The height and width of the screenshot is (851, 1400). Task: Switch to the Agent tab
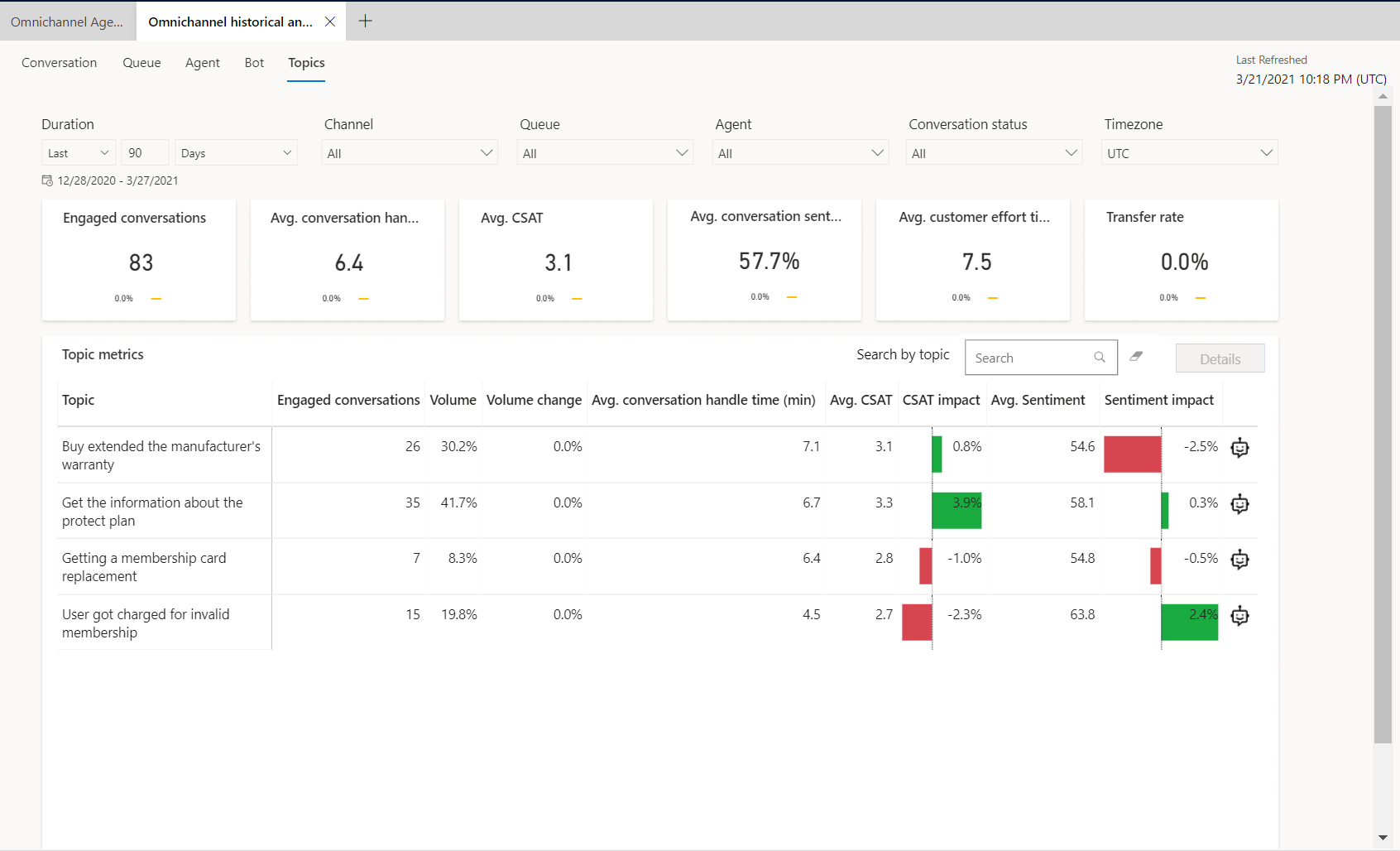(203, 63)
